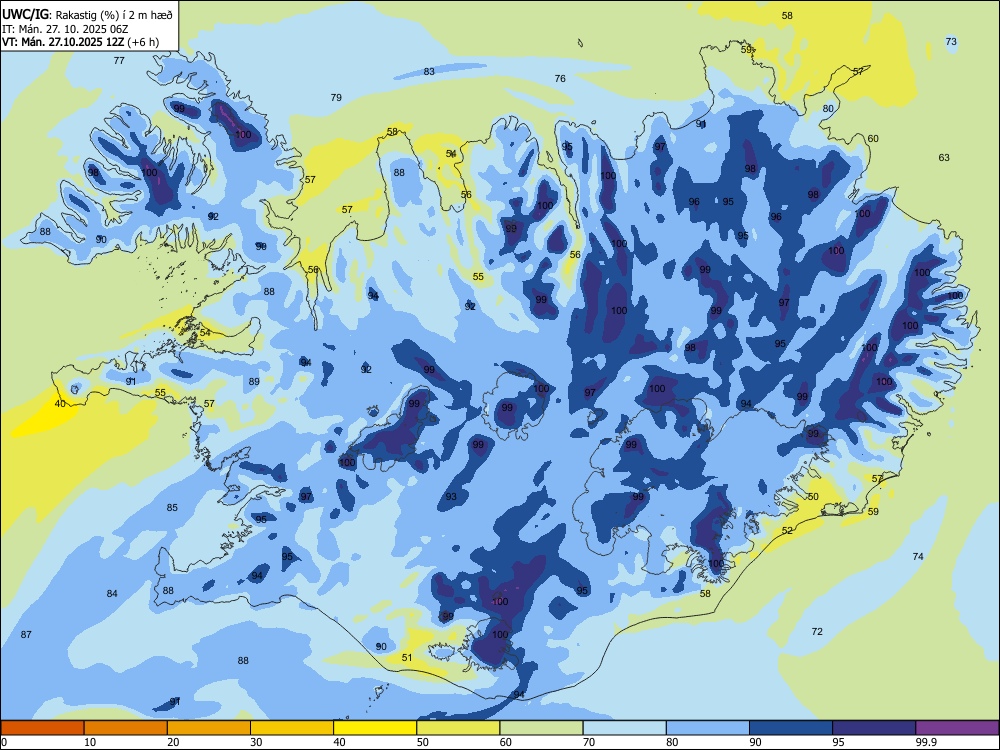
Task: Click the purple above-99.9 legend swatch
Action: tap(957, 728)
